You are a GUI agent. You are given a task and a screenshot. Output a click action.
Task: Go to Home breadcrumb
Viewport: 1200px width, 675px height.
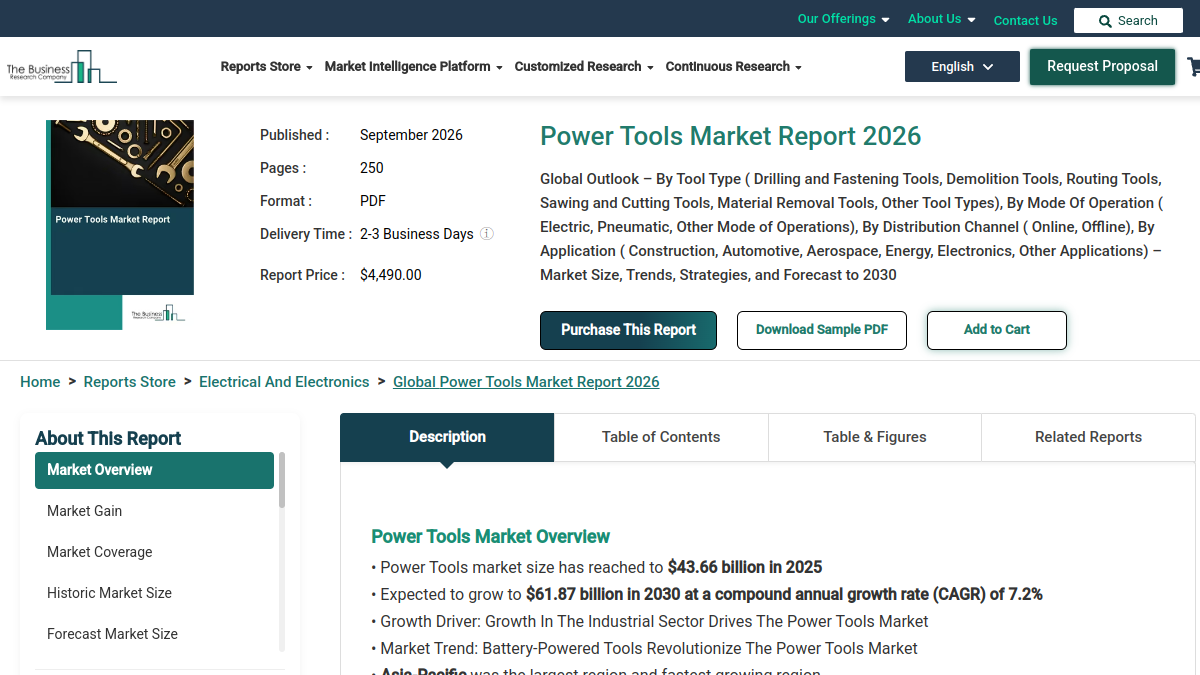40,382
